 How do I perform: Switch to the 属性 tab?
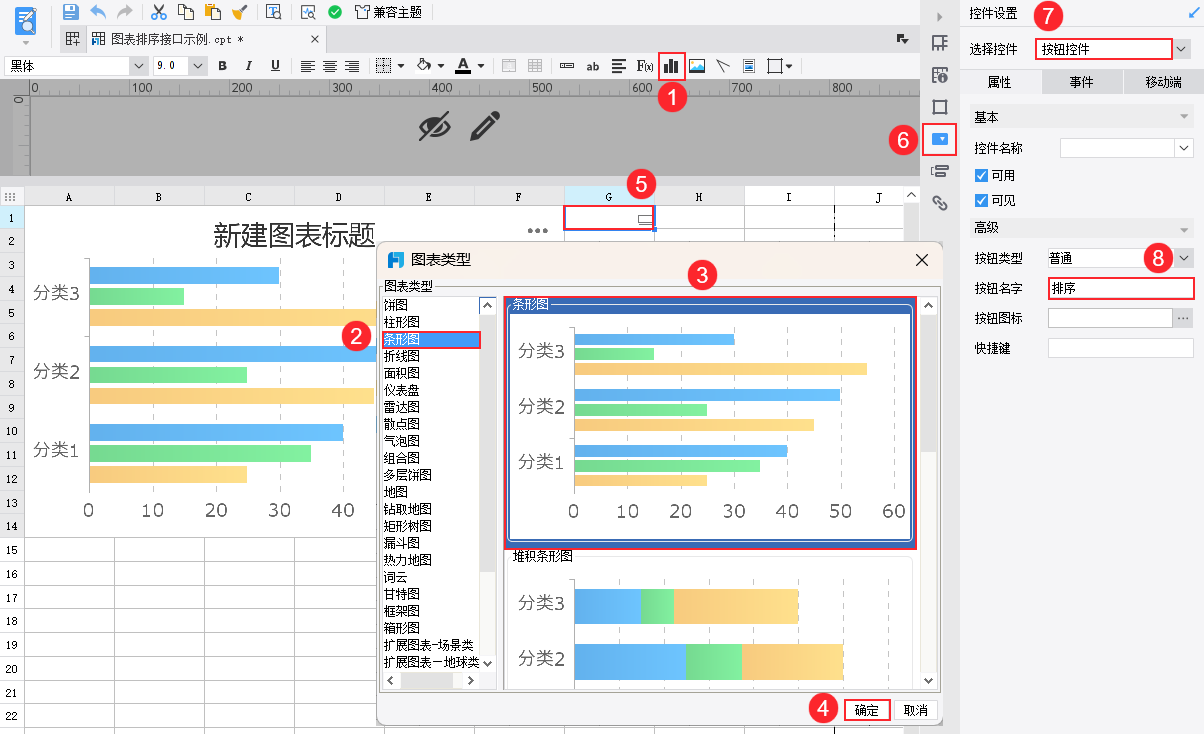point(999,82)
